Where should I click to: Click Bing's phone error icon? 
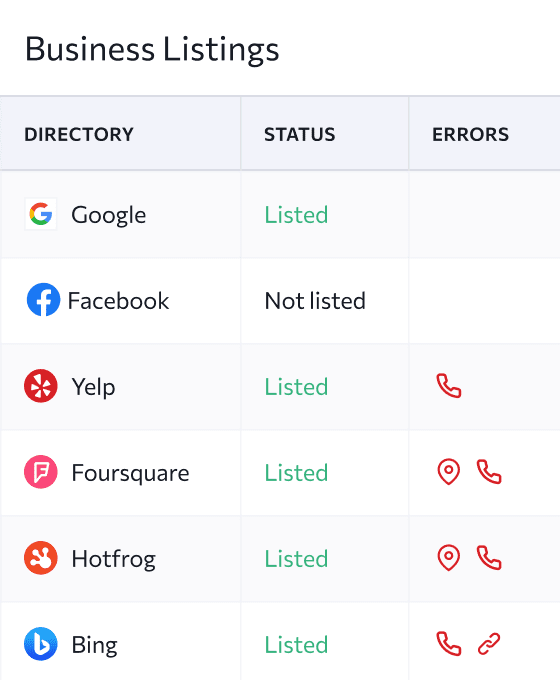(449, 644)
